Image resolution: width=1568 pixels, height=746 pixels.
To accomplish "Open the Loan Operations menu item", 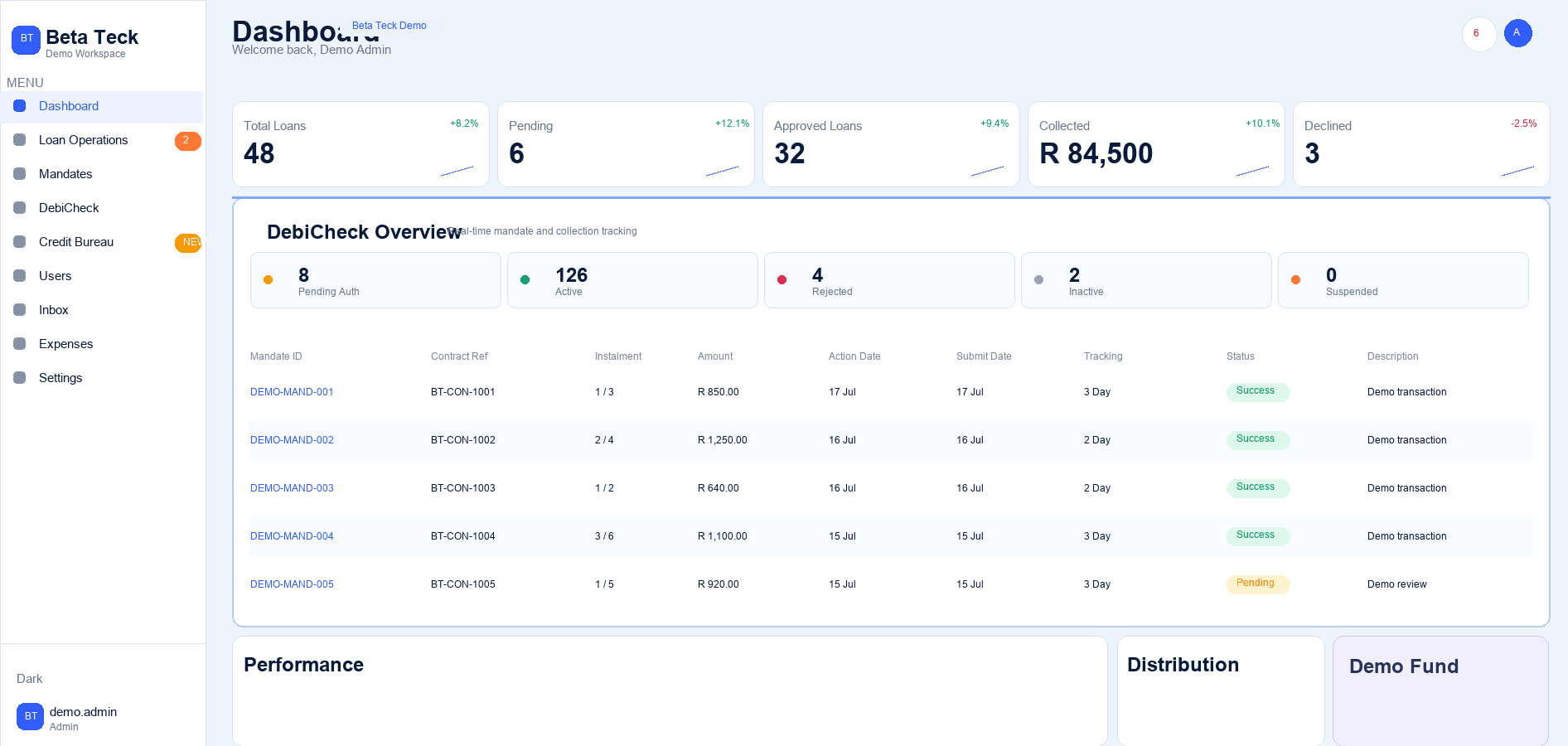I will point(102,140).
